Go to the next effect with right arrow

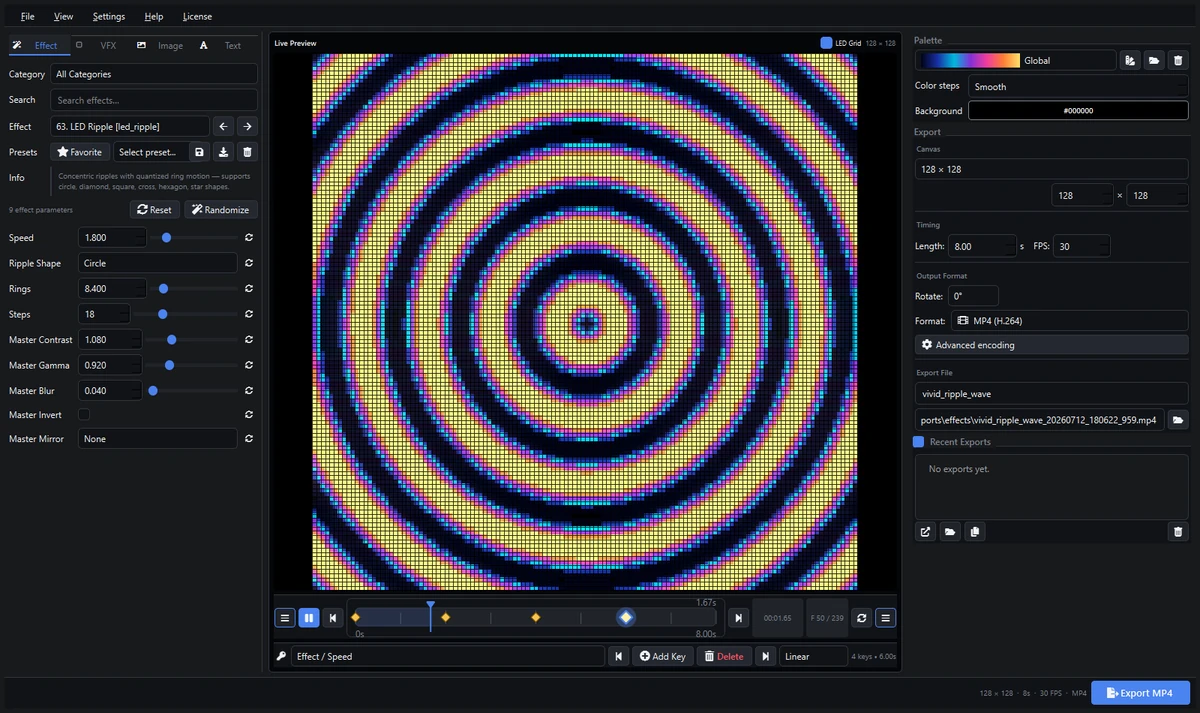click(x=247, y=126)
